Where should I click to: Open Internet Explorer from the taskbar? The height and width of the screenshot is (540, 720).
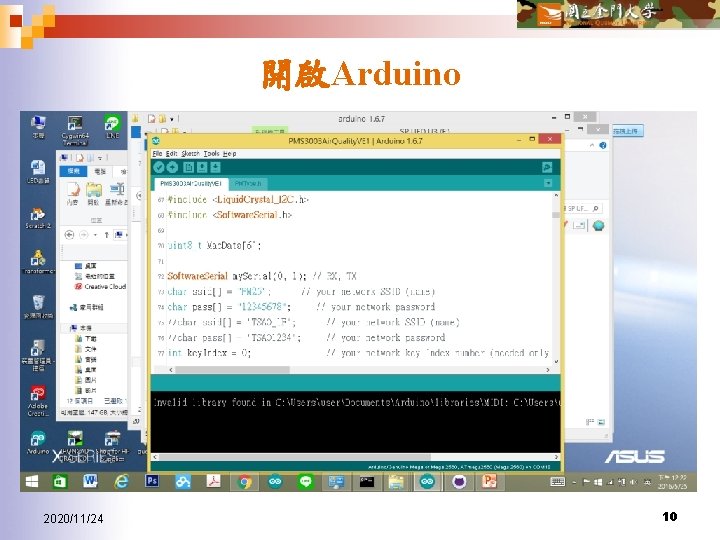pyautogui.click(x=121, y=481)
